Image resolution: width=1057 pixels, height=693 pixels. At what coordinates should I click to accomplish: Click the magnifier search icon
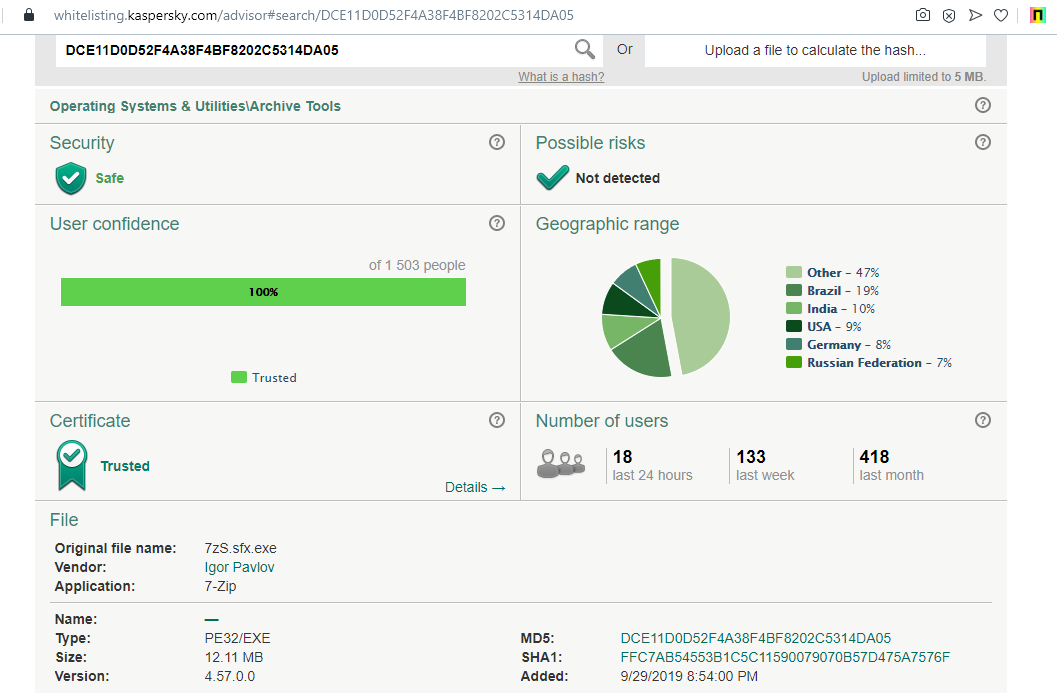(x=584, y=49)
